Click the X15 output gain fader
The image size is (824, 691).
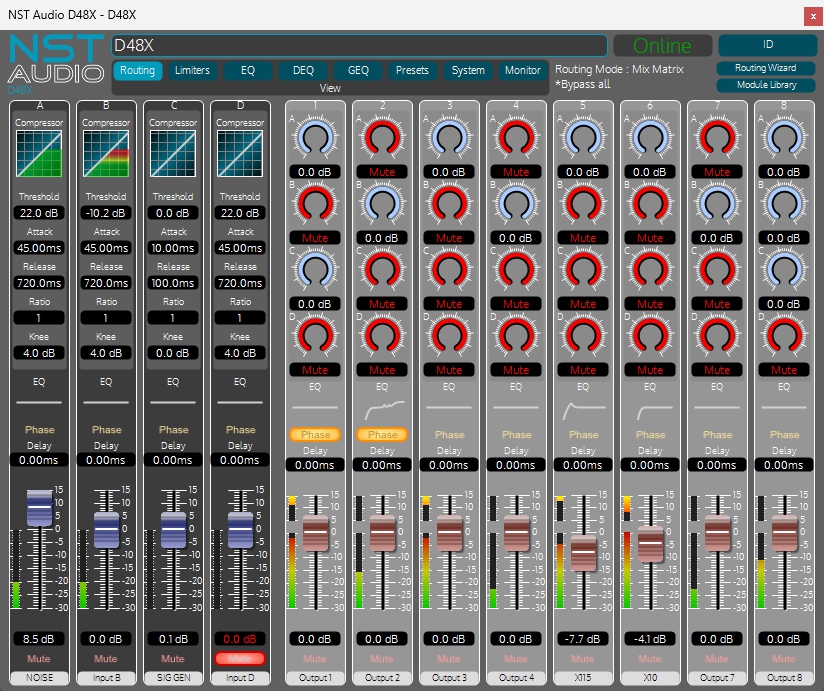tap(583, 553)
